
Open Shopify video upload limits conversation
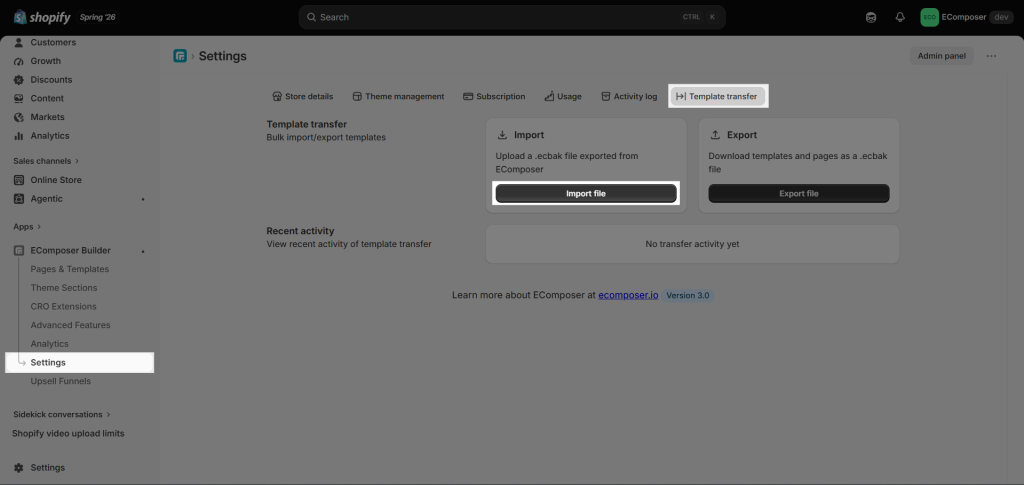tap(68, 433)
